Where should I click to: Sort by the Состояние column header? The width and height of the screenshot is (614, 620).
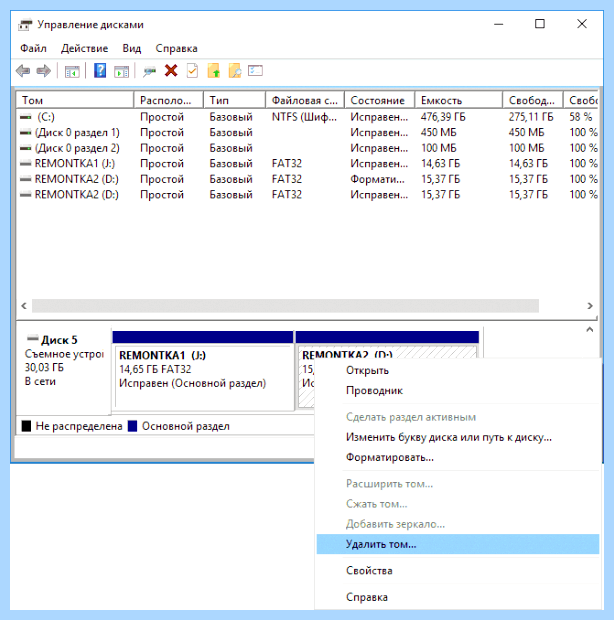click(380, 100)
